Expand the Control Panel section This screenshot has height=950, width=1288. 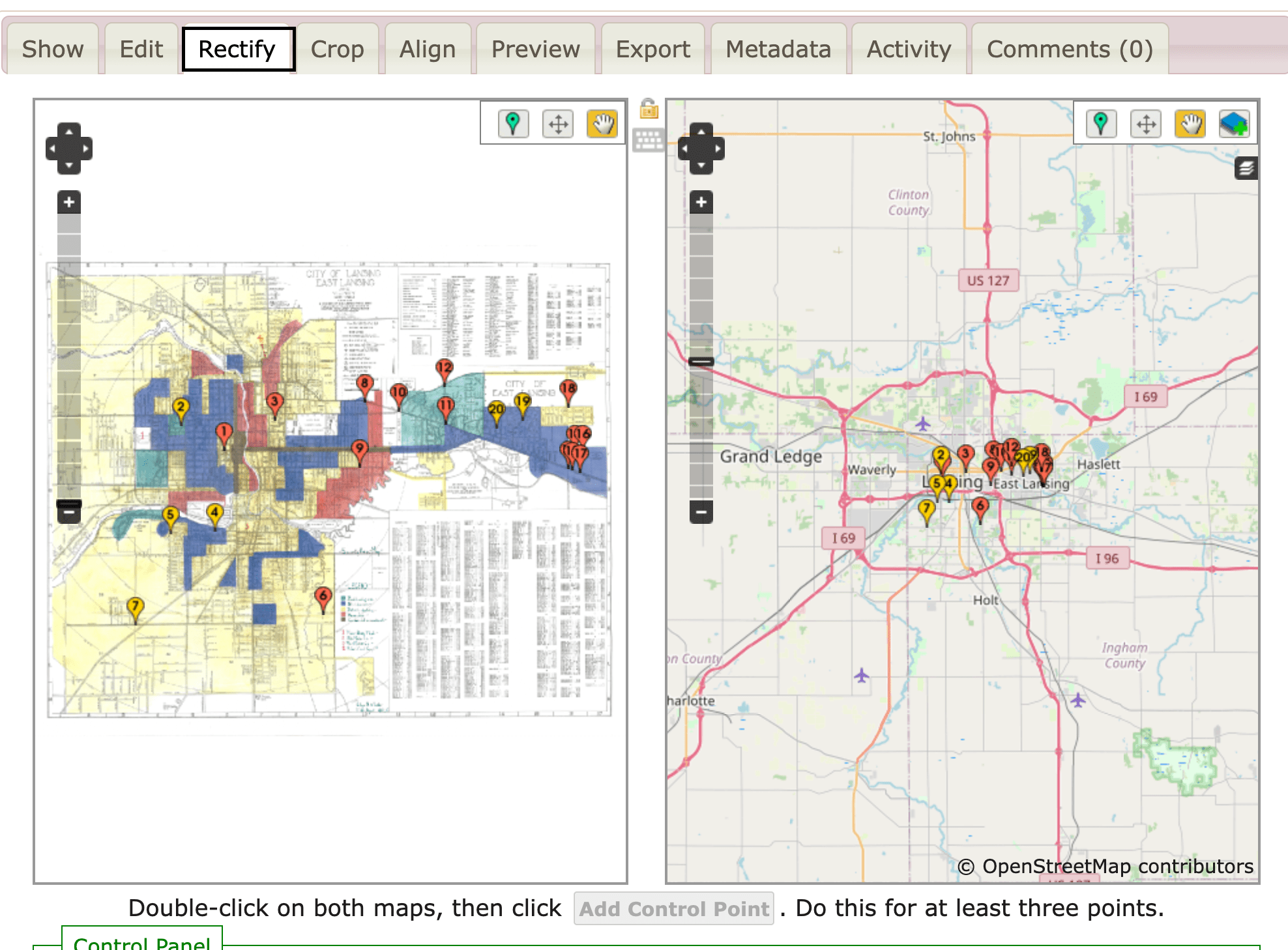pos(141,943)
